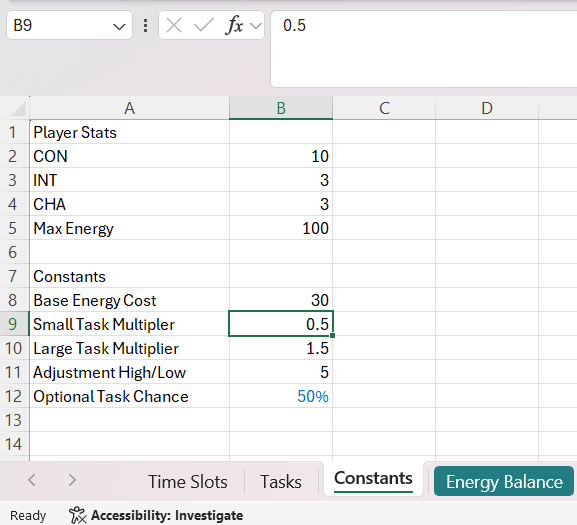
Task: Click the 'Optional Task Chance' cell
Action: 130,396
